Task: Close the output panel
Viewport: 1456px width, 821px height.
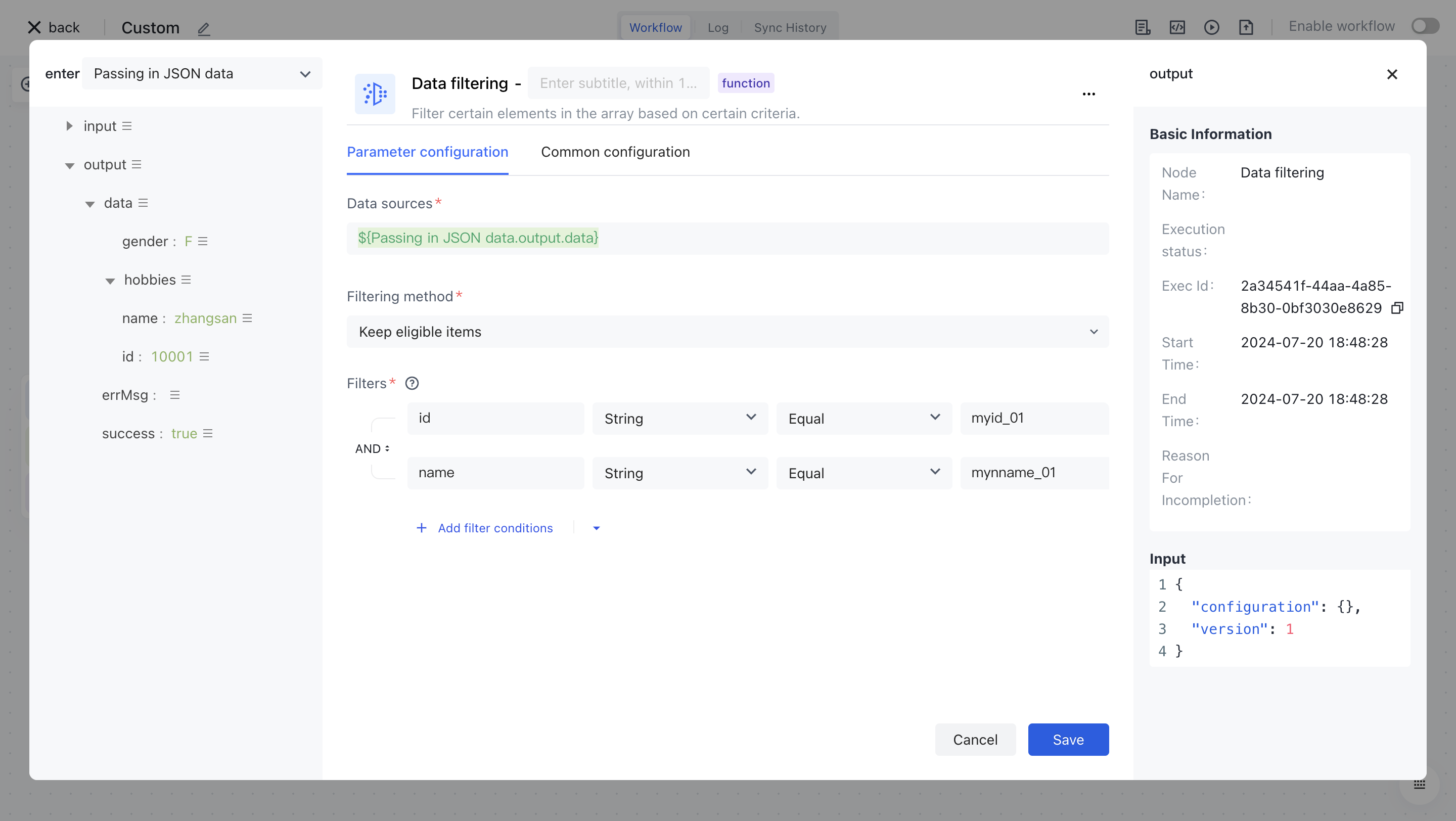Action: point(1392,74)
